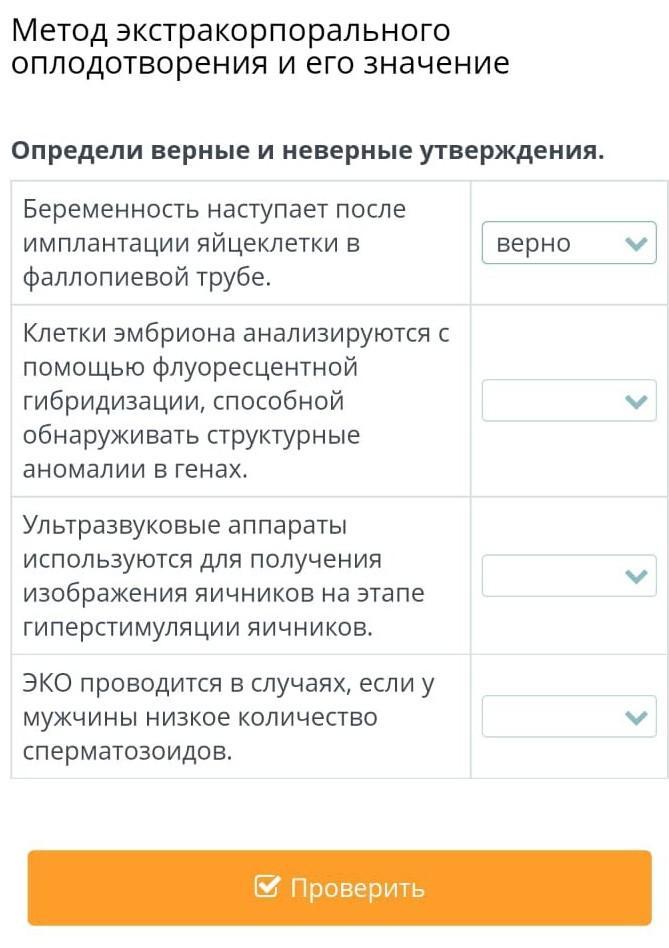Click the words аномалии в генах in the second statement
The height and width of the screenshot is (948, 669).
click(x=135, y=470)
